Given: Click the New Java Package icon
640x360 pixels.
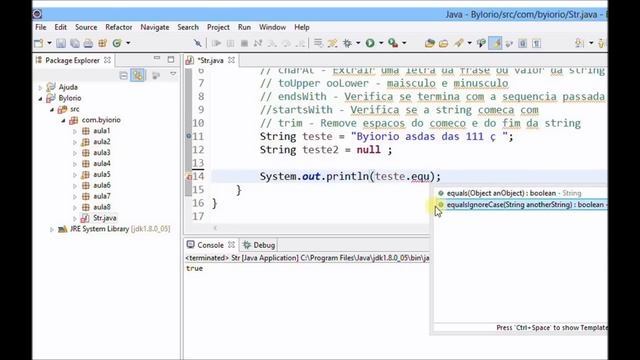Looking at the screenshot, I should coord(102,43).
